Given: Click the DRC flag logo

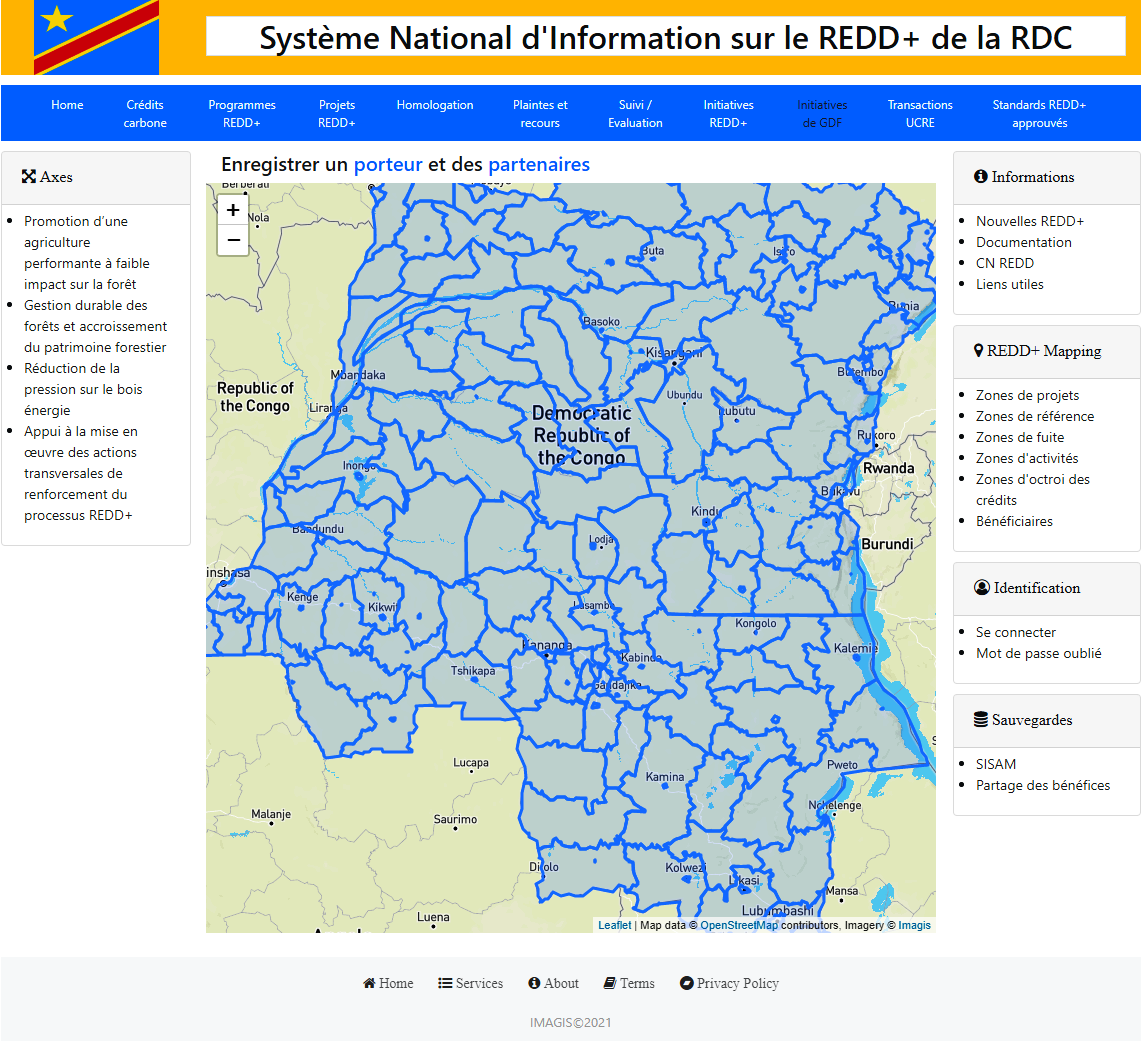Looking at the screenshot, I should tap(96, 38).
